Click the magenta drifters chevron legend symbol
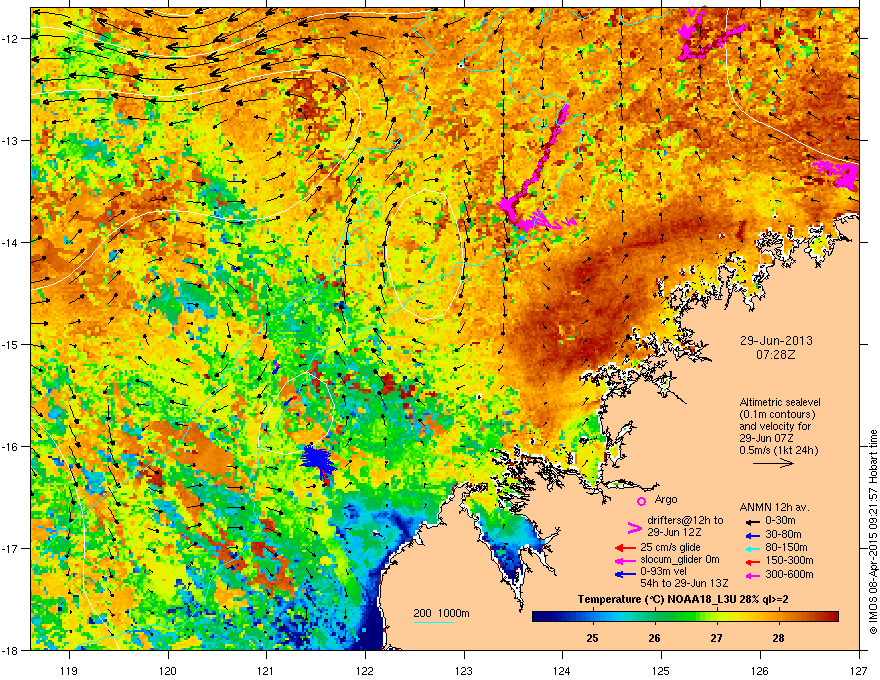Screen dimensions: 880x680 pos(634,528)
